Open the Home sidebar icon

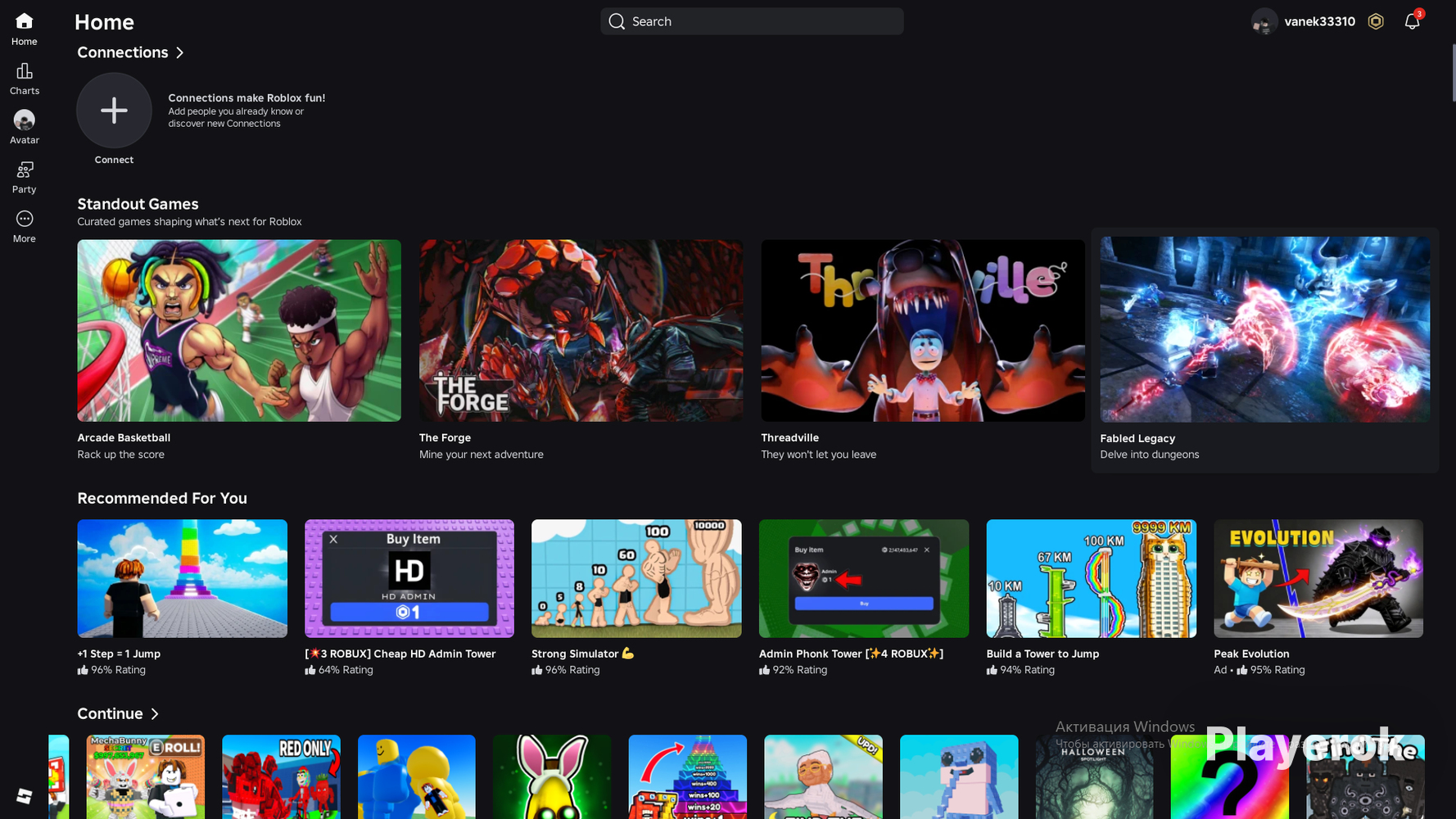click(24, 21)
